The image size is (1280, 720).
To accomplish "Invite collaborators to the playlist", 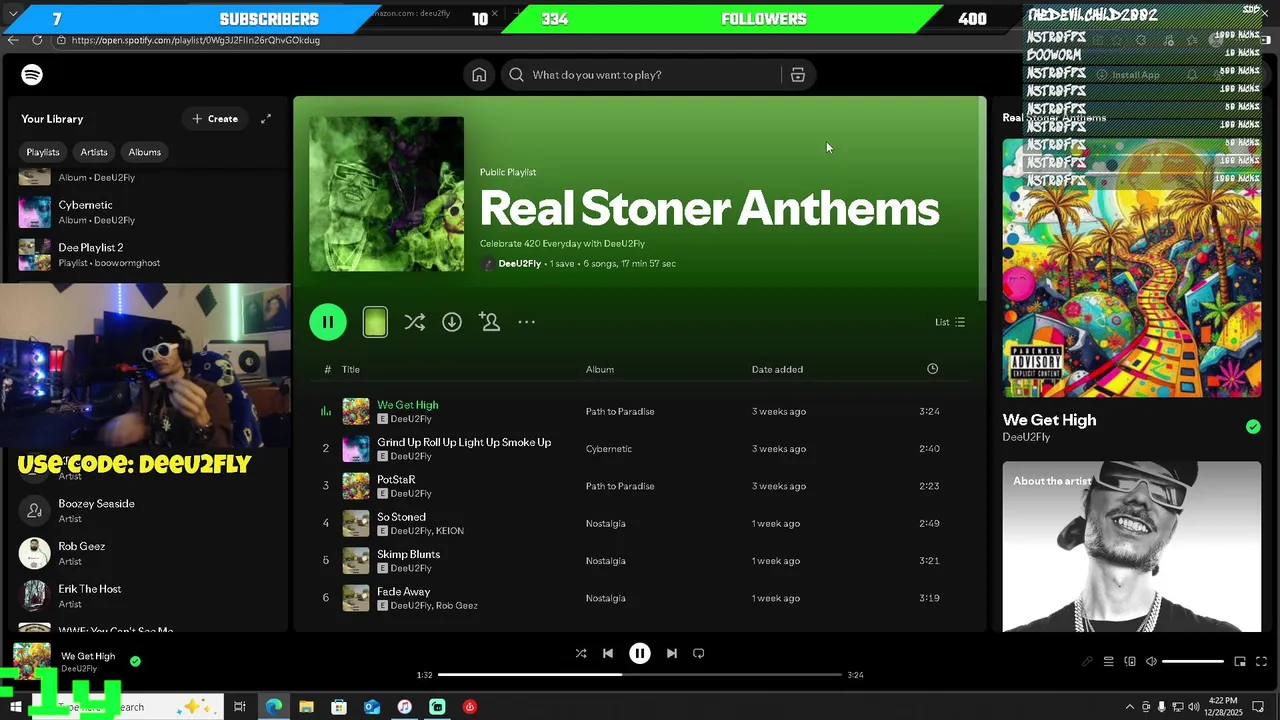I will click(x=489, y=322).
